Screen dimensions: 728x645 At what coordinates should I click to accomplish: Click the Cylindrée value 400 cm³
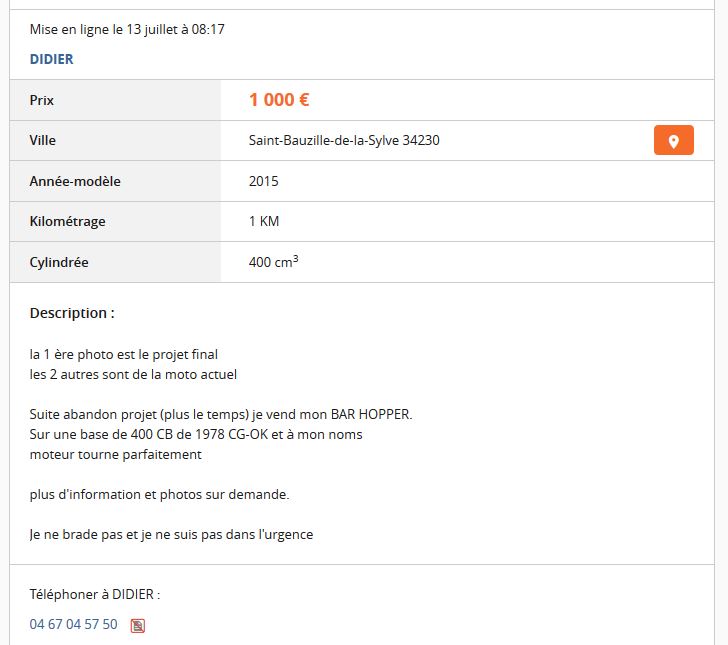273,261
